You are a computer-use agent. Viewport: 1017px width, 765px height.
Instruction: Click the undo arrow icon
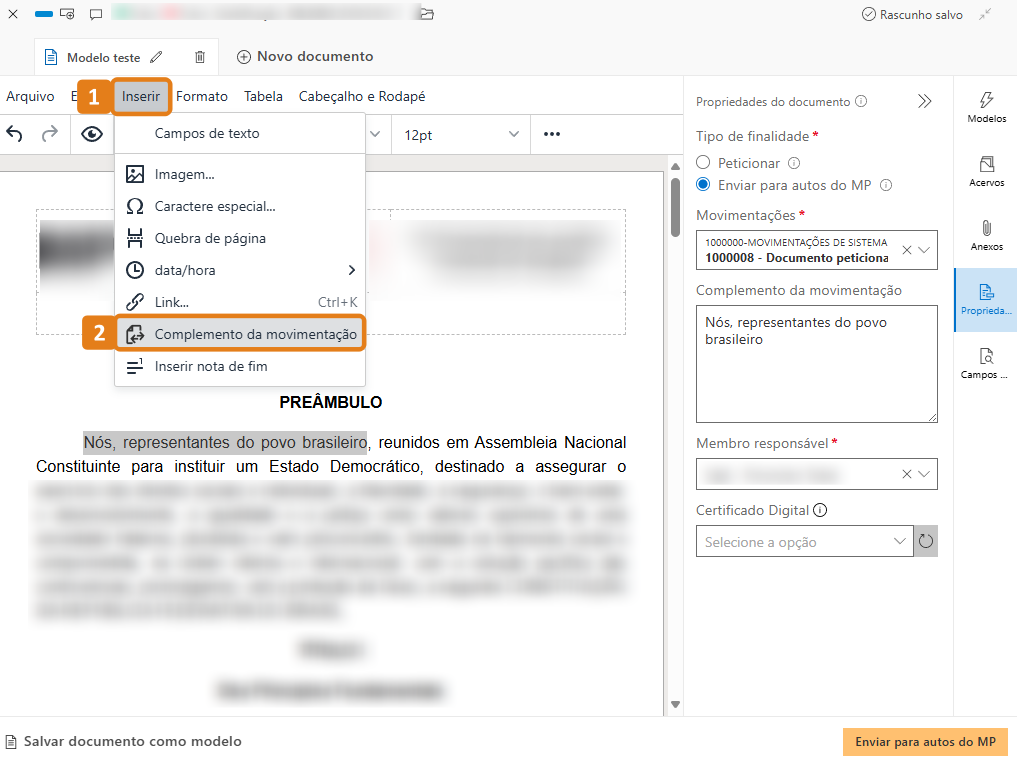[x=15, y=134]
